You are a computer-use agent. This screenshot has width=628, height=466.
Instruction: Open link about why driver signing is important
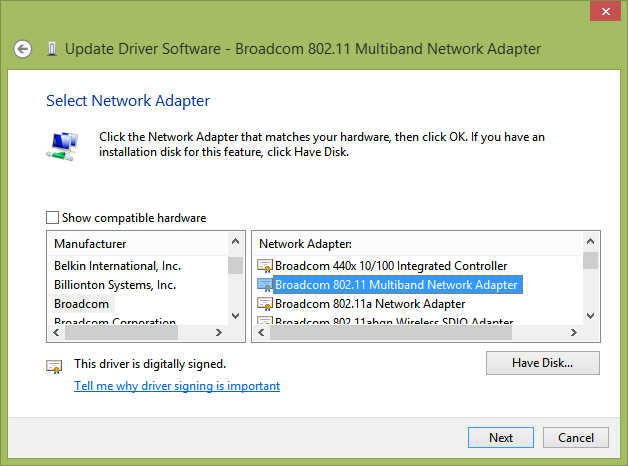click(x=177, y=386)
